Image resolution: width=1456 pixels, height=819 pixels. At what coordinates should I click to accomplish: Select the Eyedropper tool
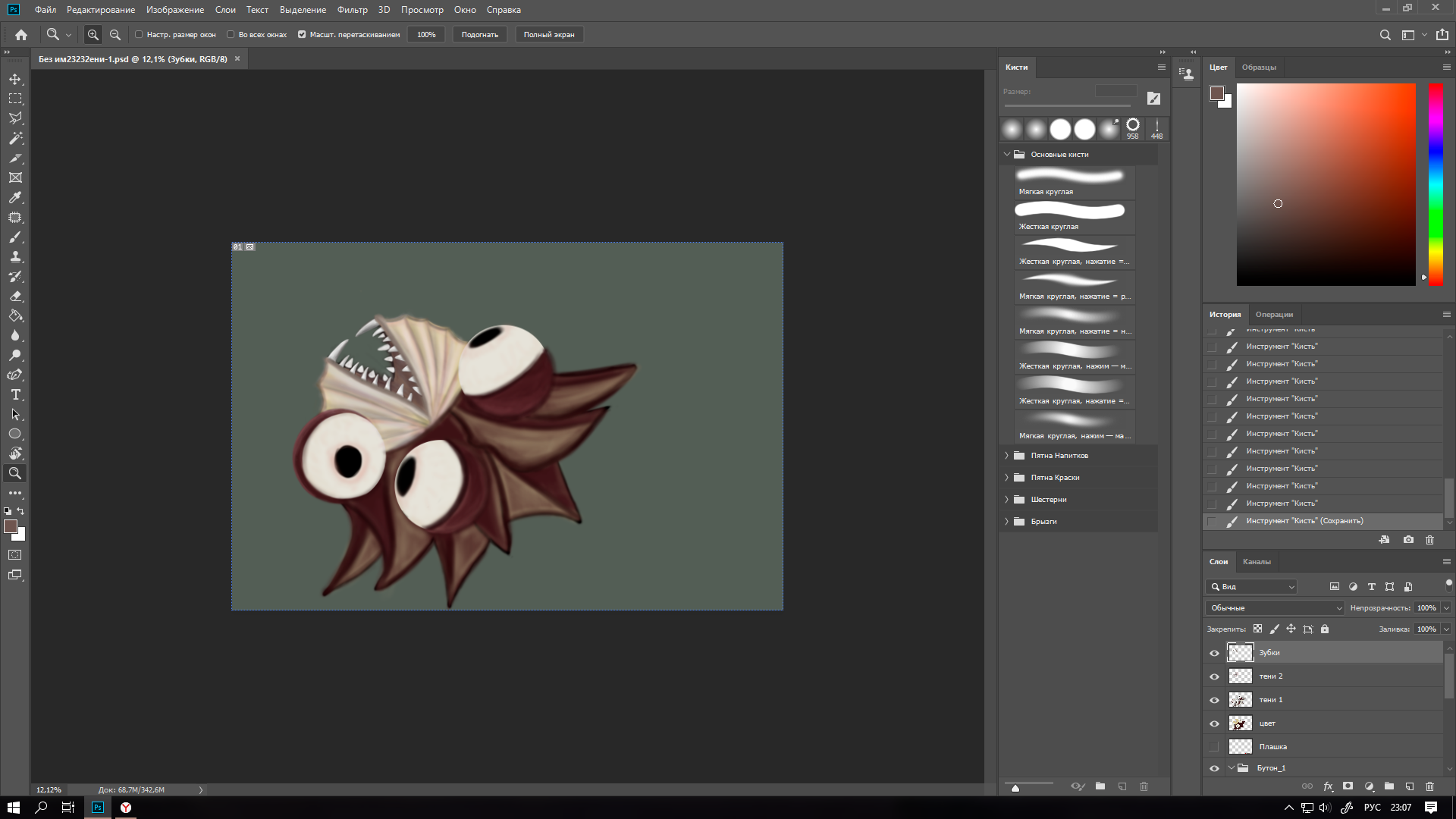pos(15,197)
